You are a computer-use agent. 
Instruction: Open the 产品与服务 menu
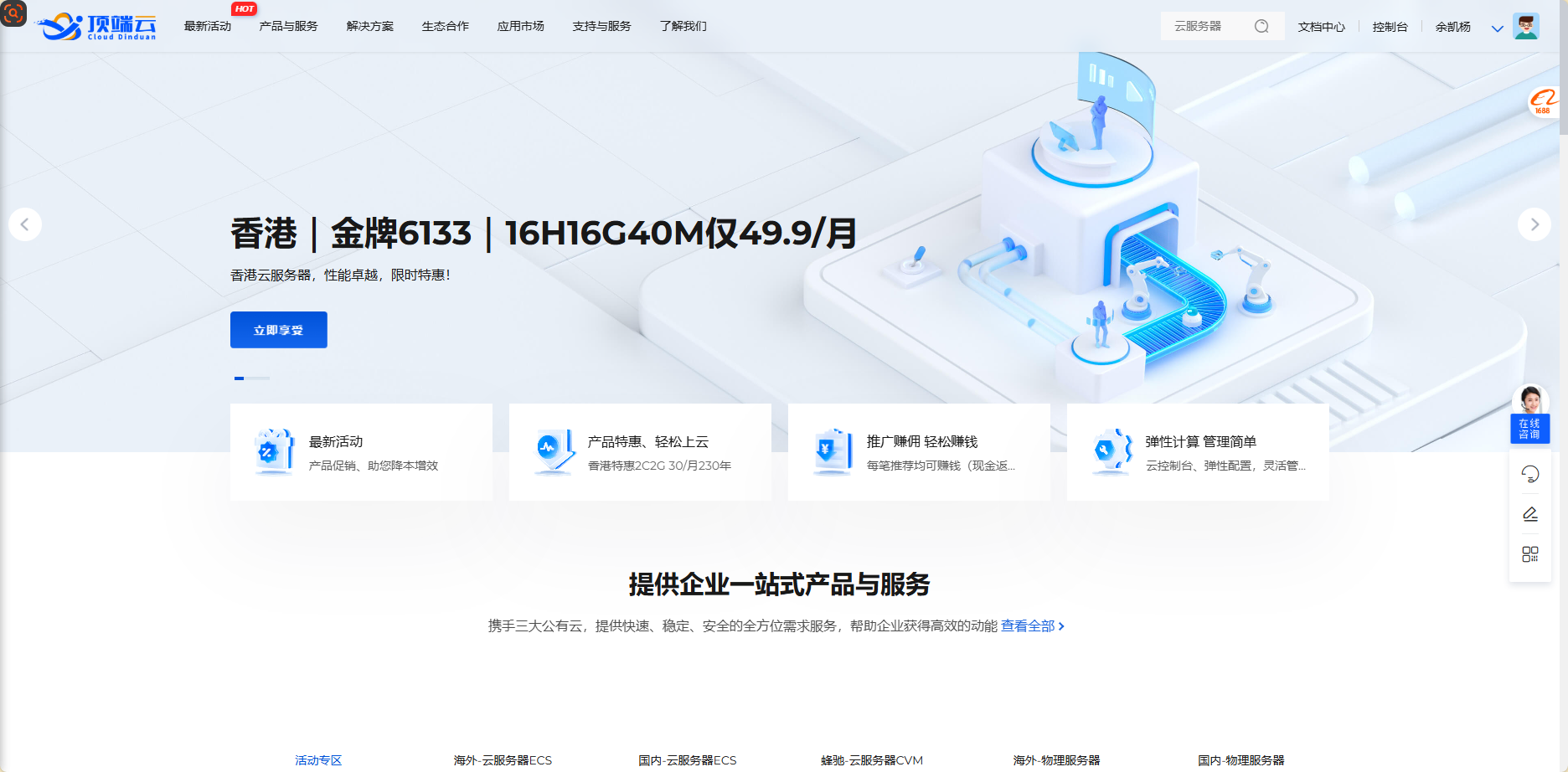288,27
